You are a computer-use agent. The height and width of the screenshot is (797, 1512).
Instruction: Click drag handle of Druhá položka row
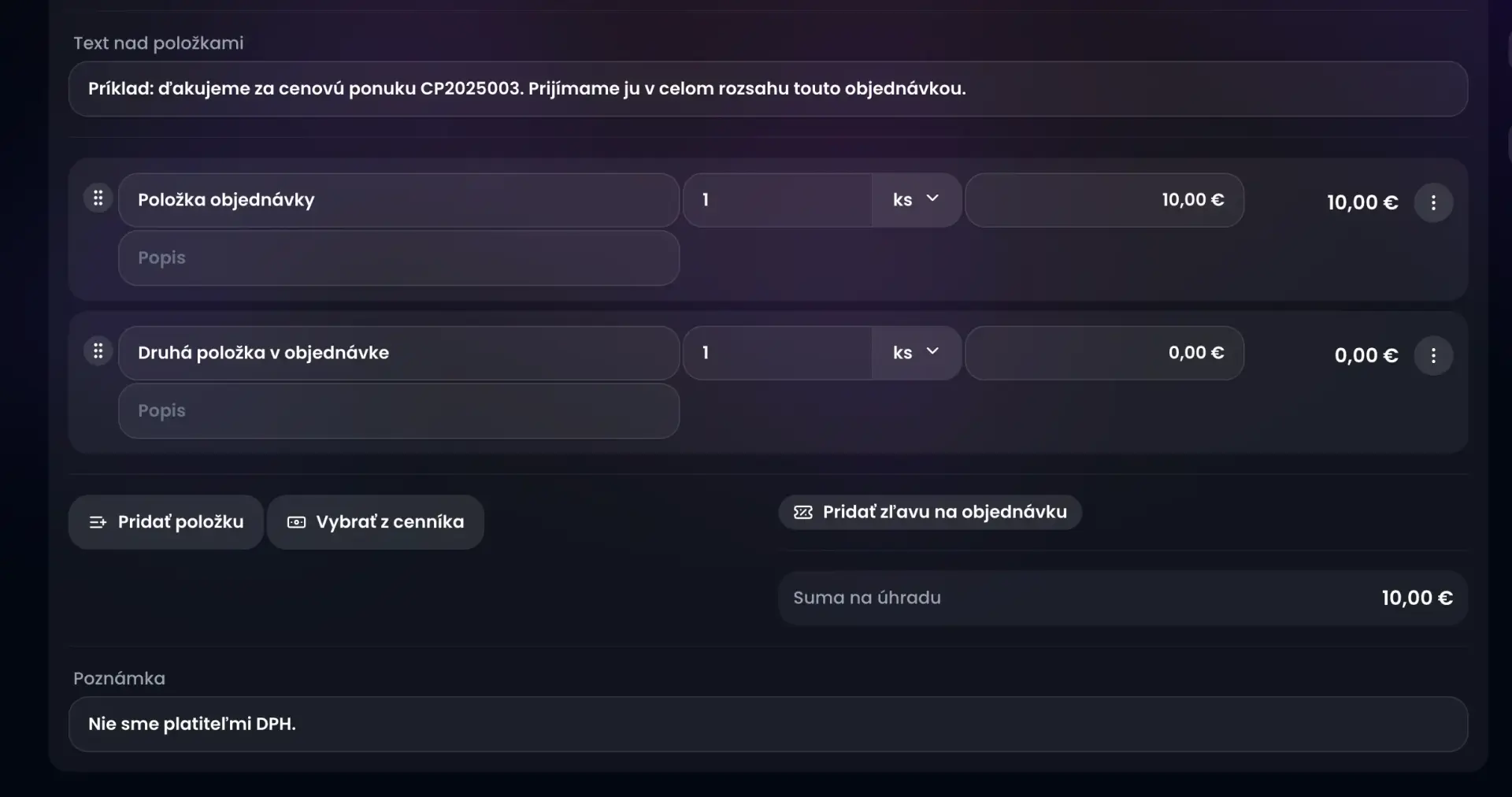coord(98,351)
